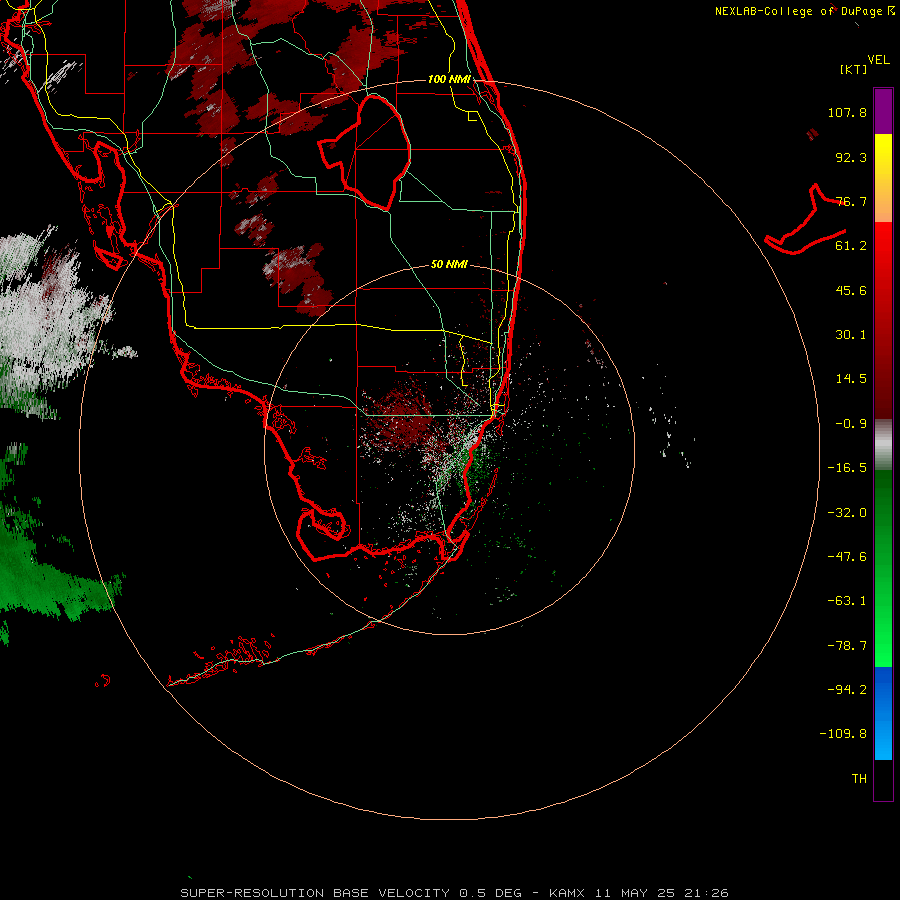The image size is (900, 900).
Task: Click the -47.6 velocity scale value
Action: pyautogui.click(x=847, y=557)
